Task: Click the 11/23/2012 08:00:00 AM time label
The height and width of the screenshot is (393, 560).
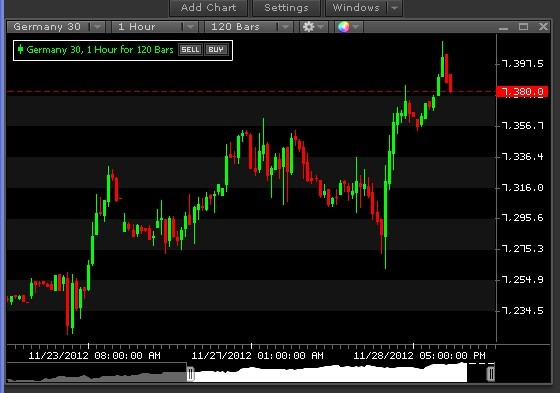Action: pos(94,356)
